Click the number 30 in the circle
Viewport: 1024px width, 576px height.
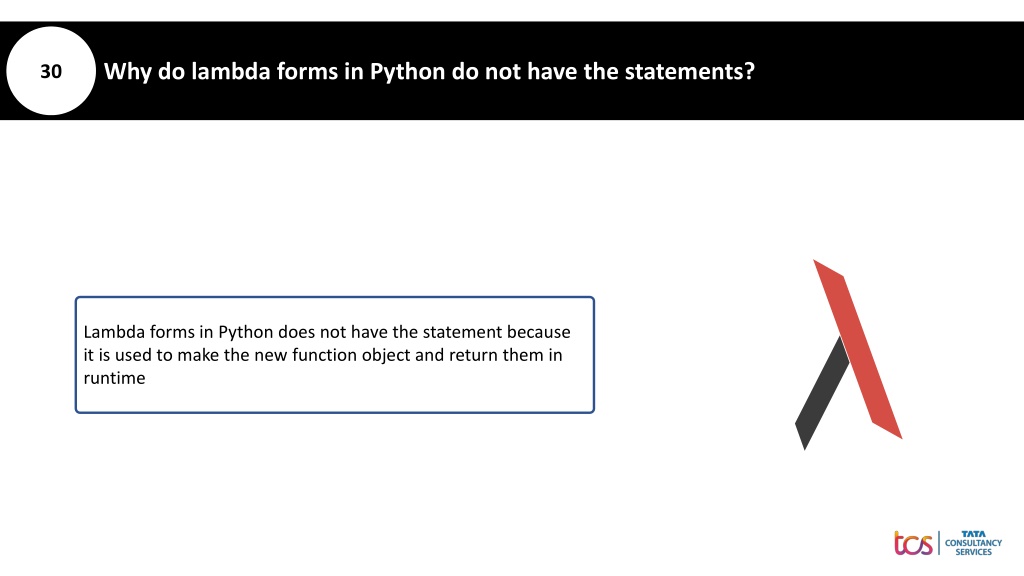[x=51, y=71]
